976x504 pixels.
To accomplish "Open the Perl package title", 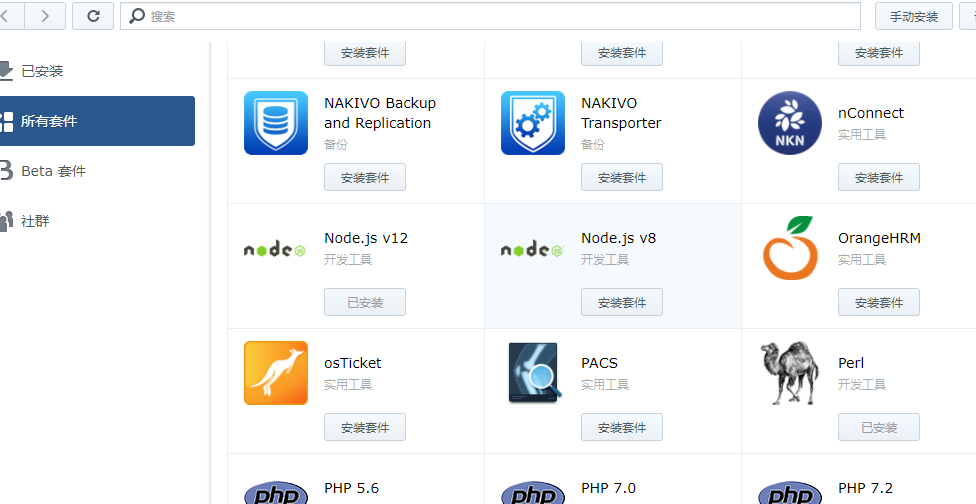I will [851, 363].
